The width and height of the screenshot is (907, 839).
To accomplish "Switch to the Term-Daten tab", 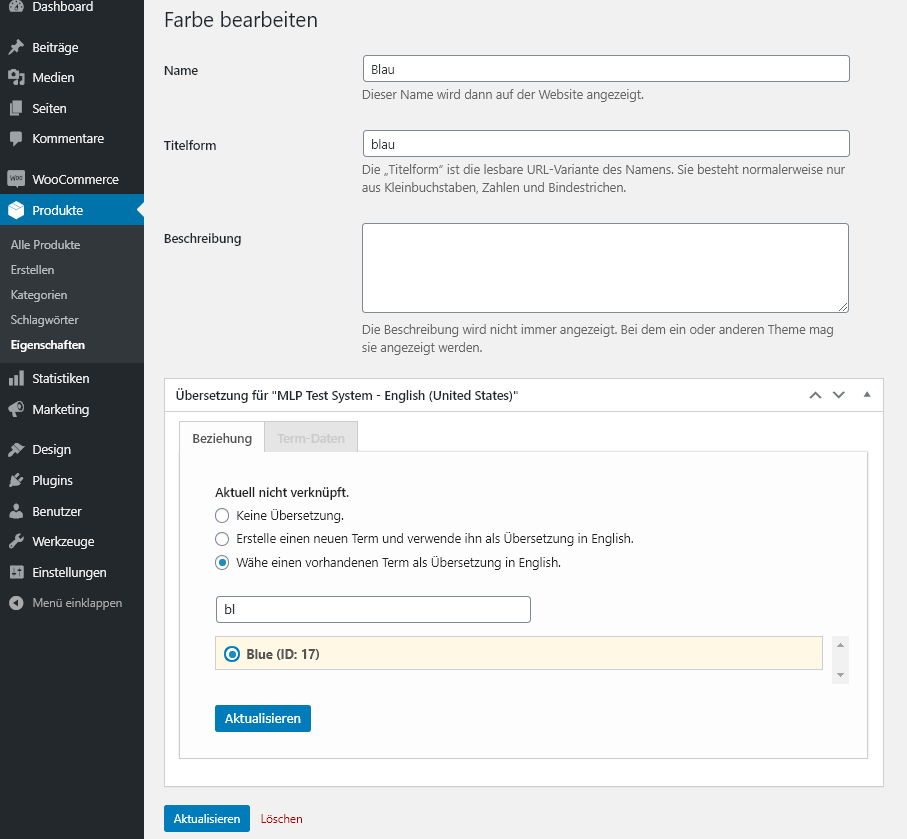I will point(311,438).
